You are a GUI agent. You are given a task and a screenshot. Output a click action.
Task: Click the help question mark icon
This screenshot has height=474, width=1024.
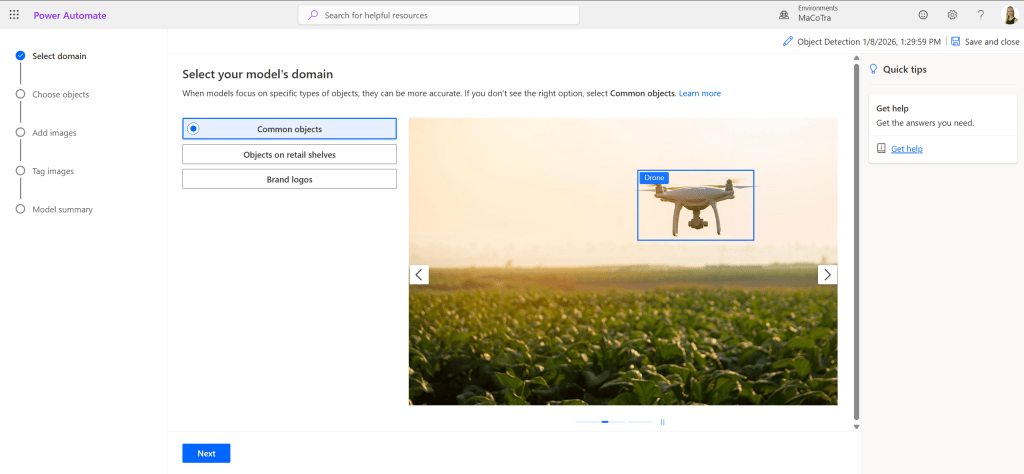[981, 15]
